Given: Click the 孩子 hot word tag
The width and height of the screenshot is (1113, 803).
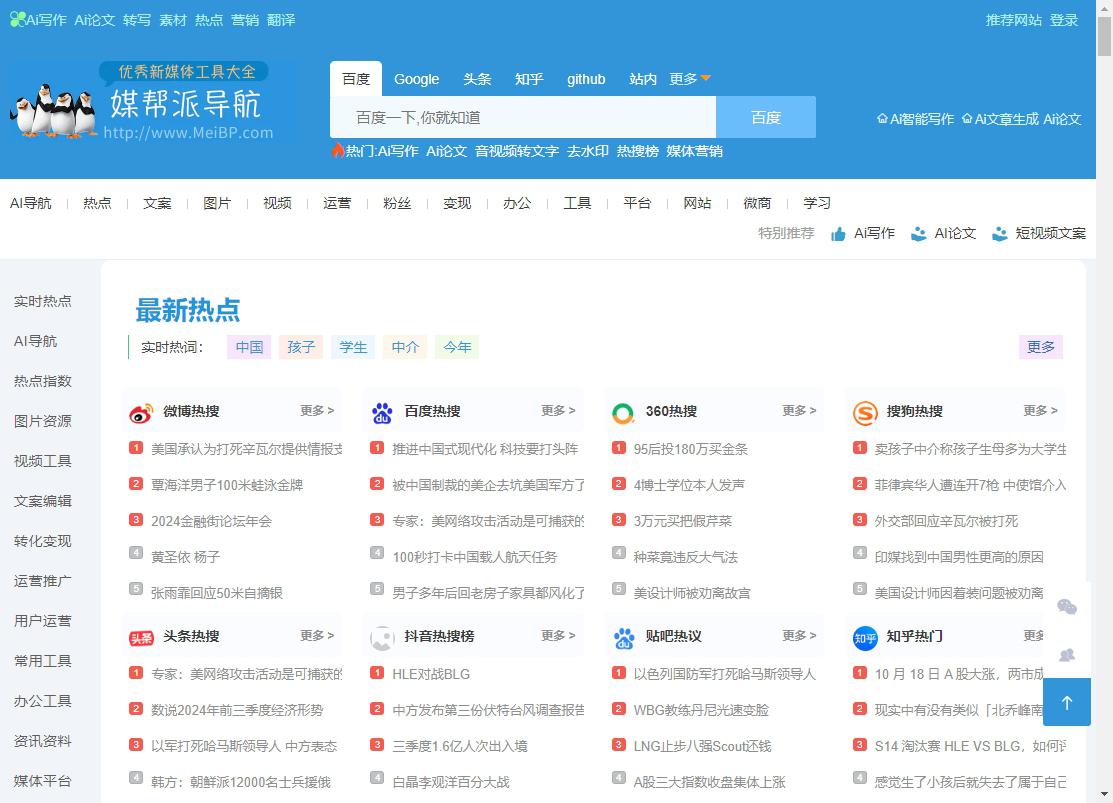Looking at the screenshot, I should pyautogui.click(x=301, y=347).
